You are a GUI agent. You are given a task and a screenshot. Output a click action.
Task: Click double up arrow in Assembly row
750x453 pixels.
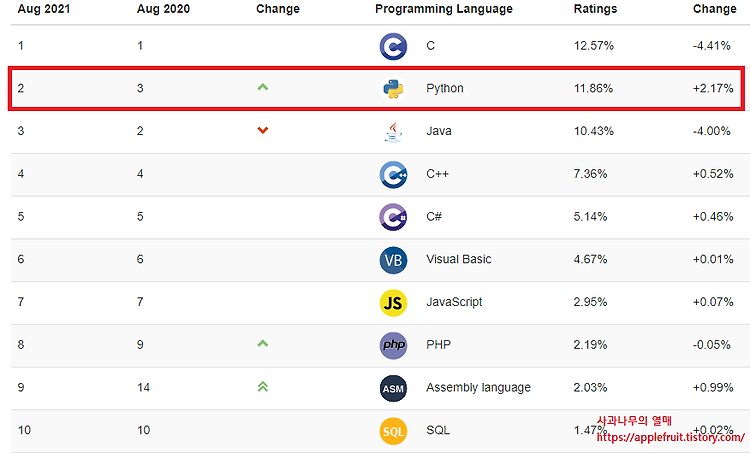[x=263, y=387]
